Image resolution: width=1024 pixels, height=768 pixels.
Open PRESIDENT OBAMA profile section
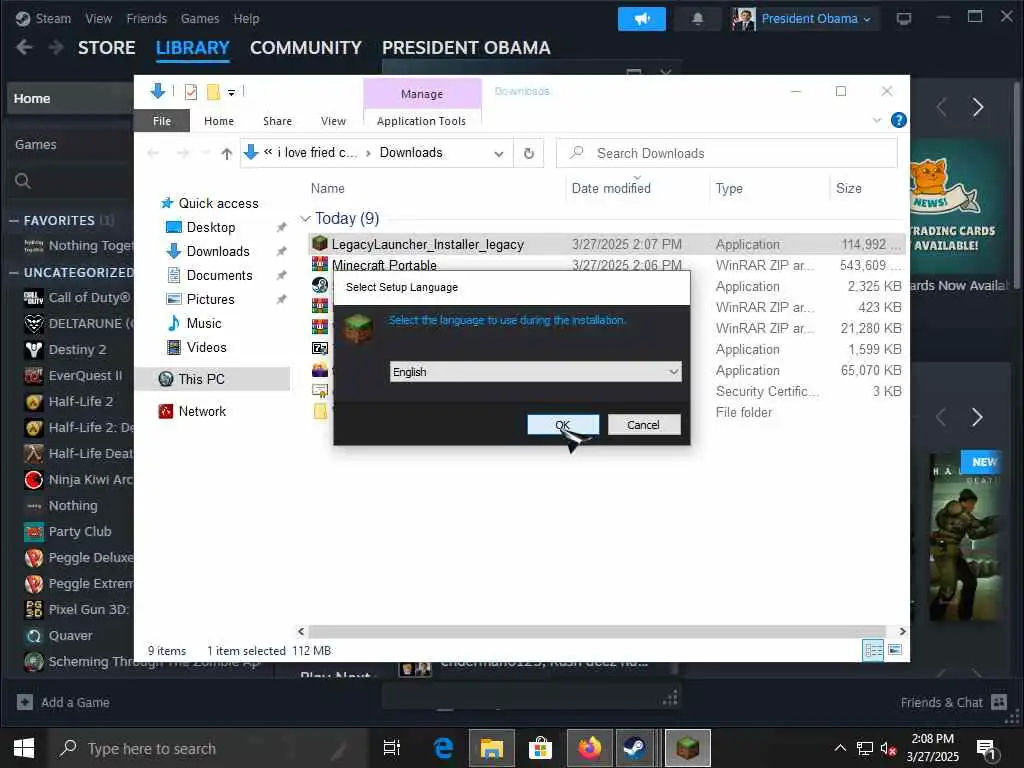click(466, 48)
